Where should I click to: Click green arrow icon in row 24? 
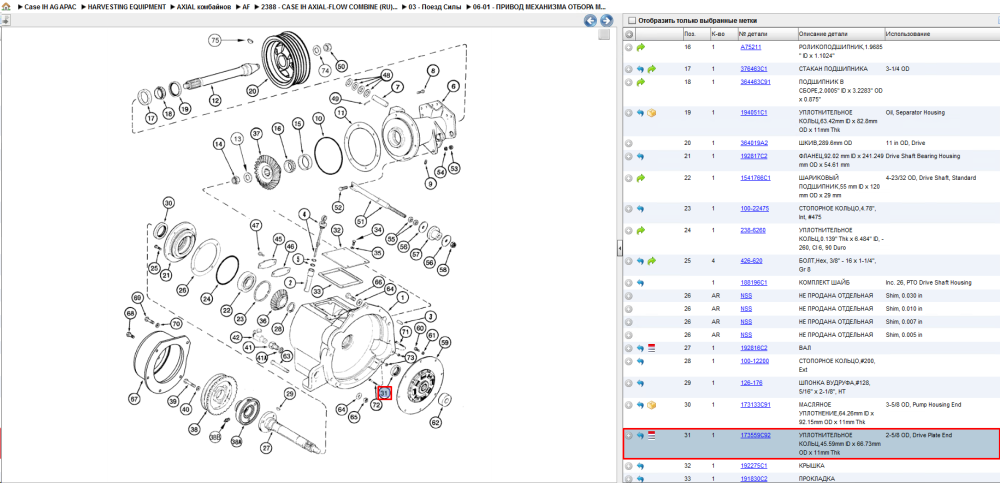point(641,230)
